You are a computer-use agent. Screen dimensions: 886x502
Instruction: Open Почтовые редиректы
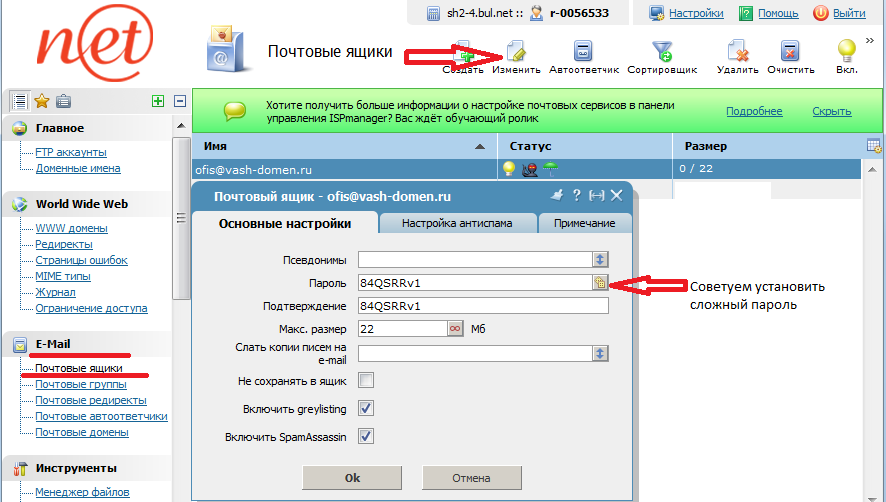(91, 400)
